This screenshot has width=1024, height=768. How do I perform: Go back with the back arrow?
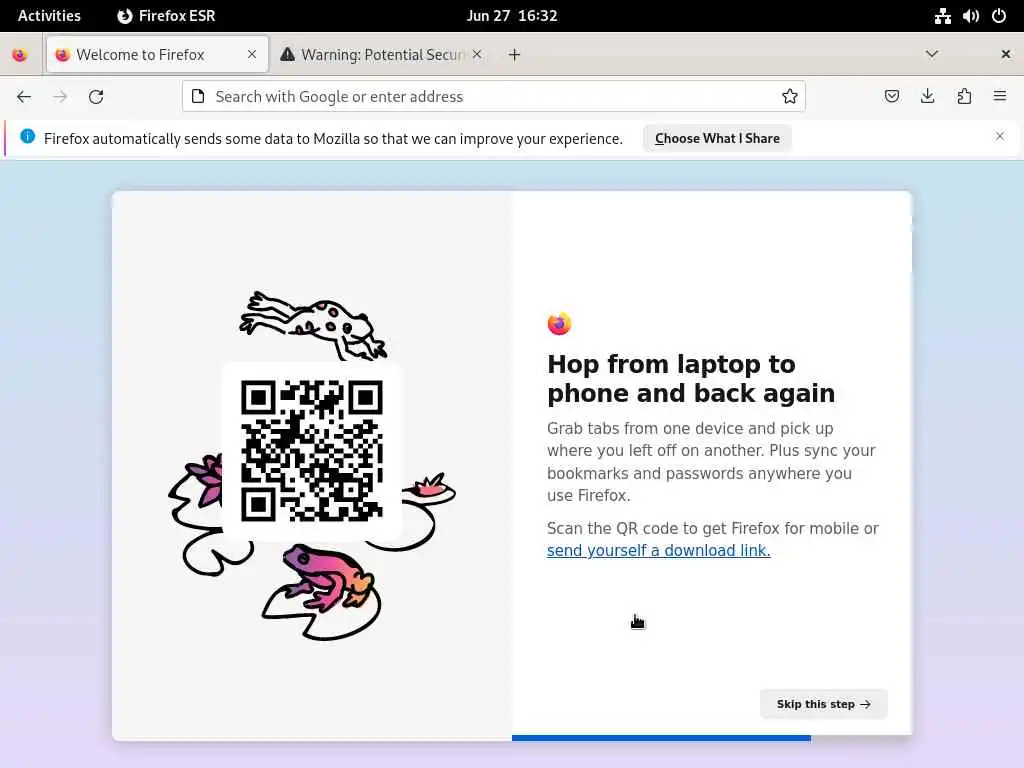(x=24, y=97)
